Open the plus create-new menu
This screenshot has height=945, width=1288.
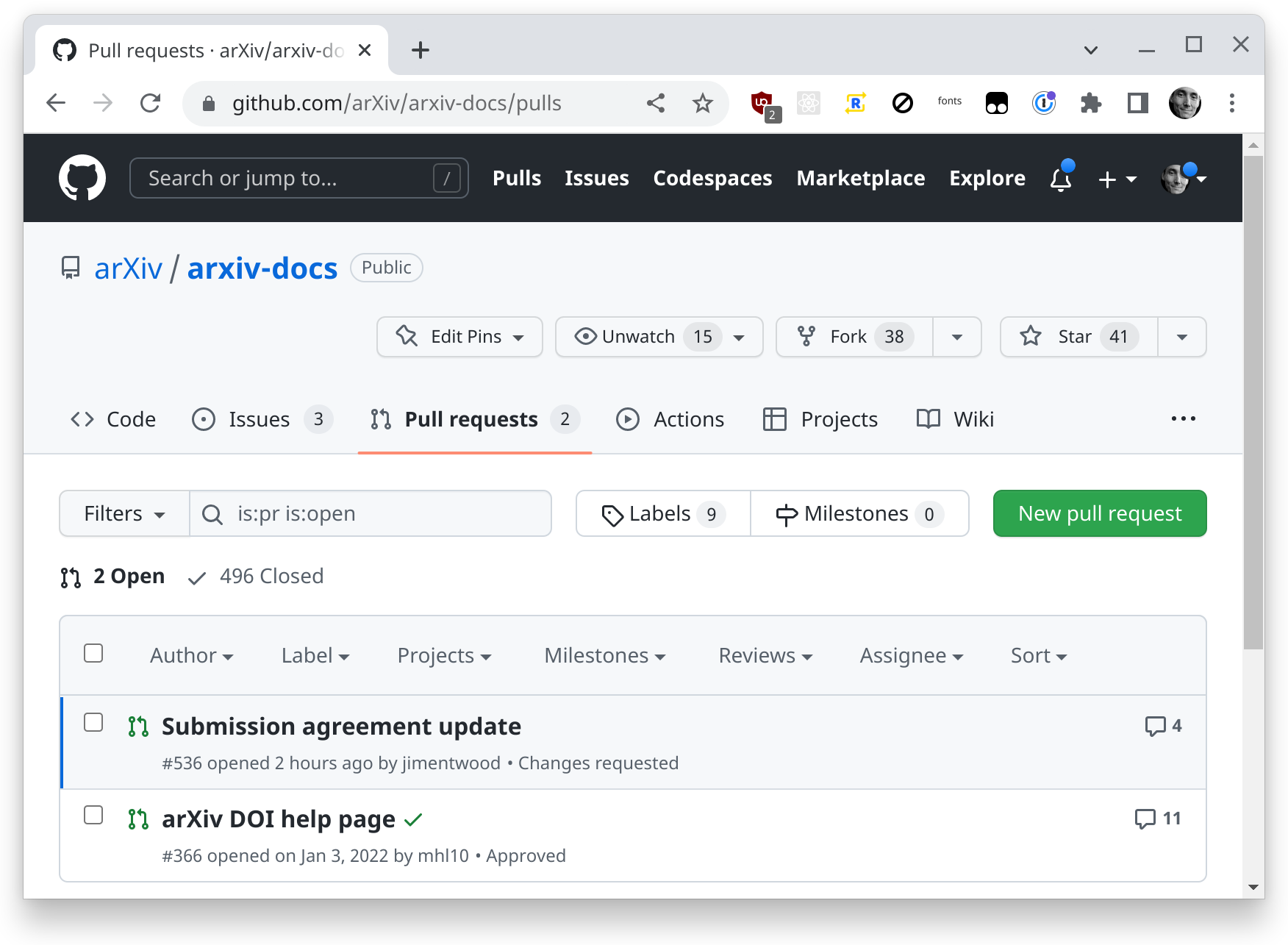1117,179
